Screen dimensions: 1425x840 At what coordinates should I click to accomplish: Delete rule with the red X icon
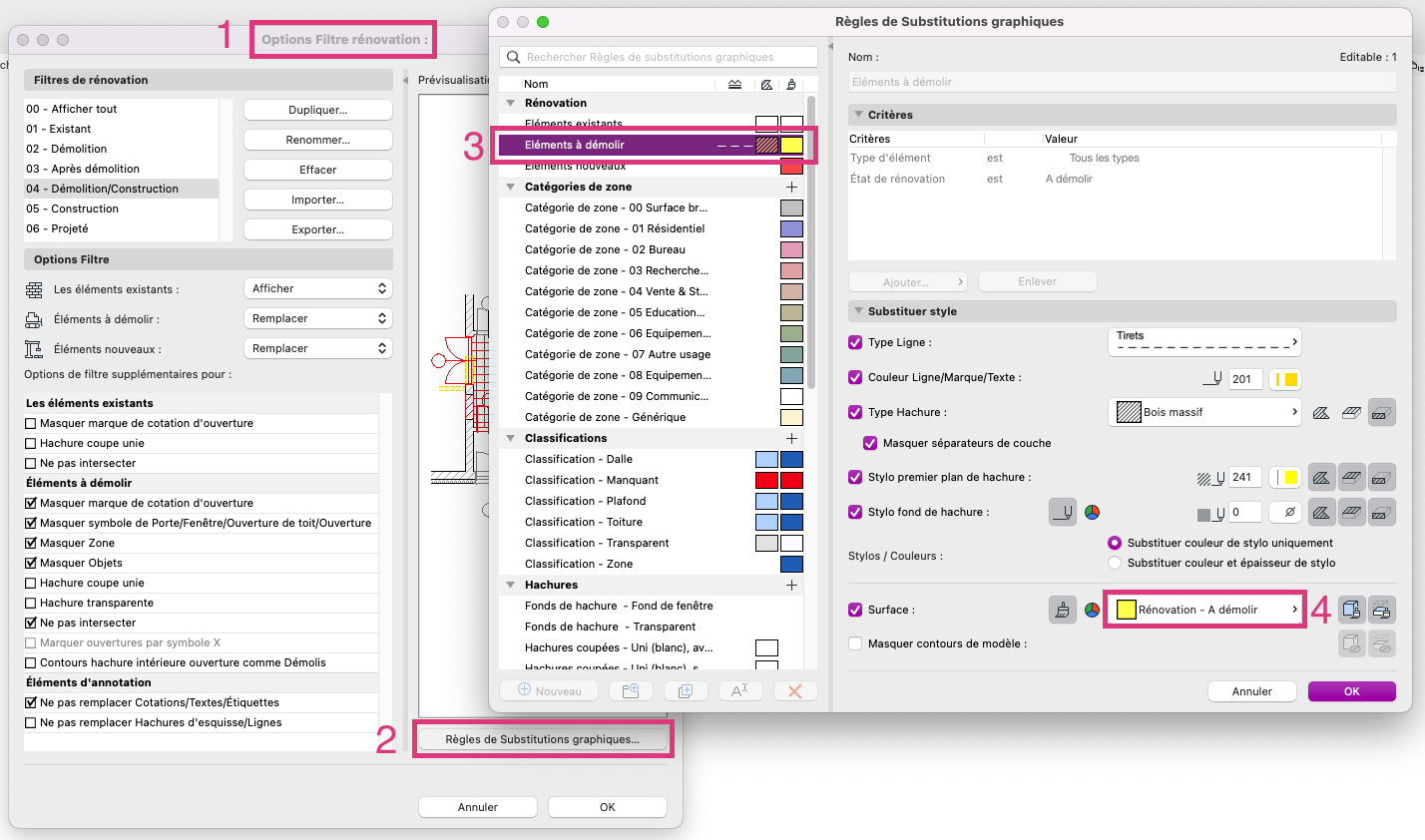[x=795, y=690]
